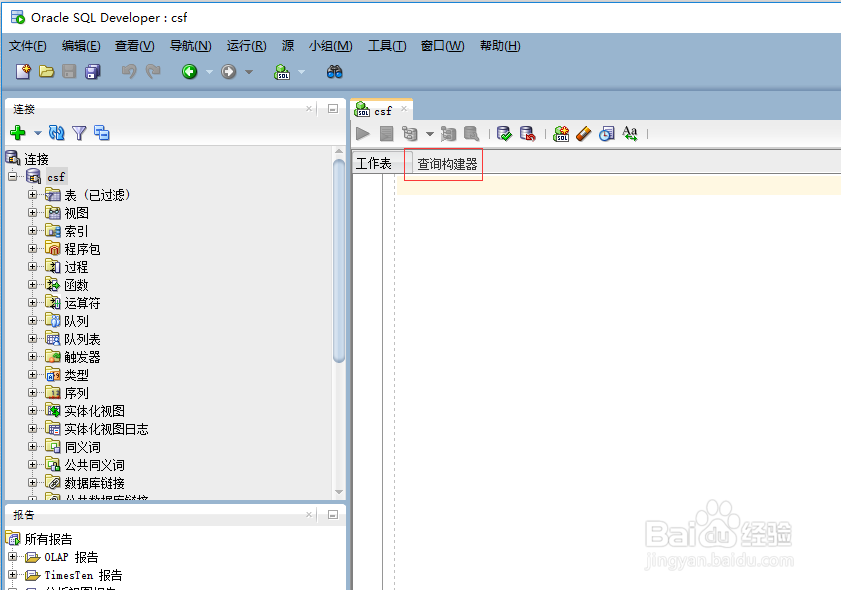841x590 pixels.
Task: Minimize the 报告 panel
Action: click(x=333, y=515)
